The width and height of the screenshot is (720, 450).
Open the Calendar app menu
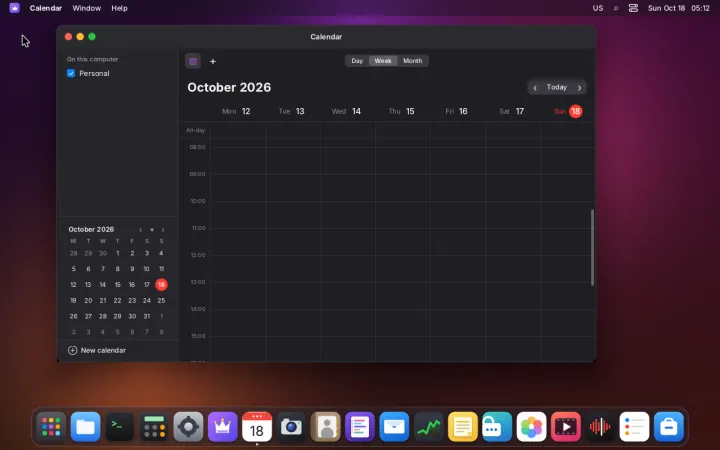[45, 8]
